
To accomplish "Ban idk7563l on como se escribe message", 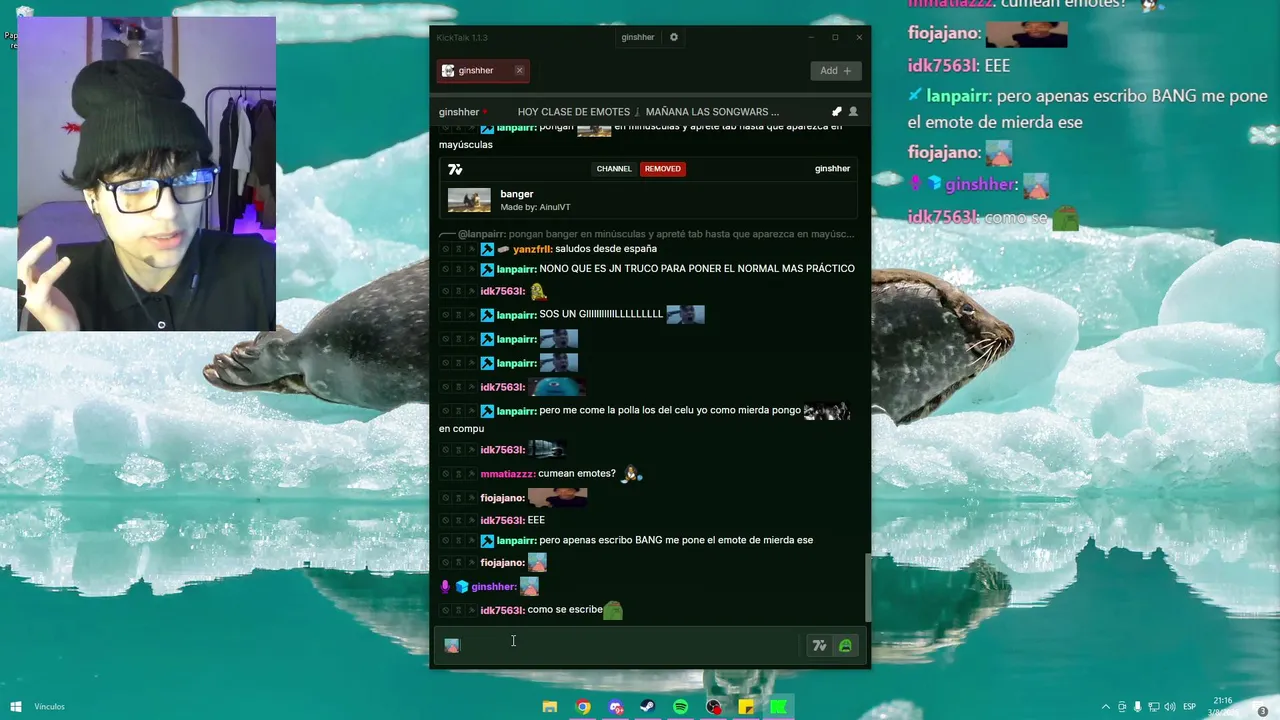I will 445,610.
